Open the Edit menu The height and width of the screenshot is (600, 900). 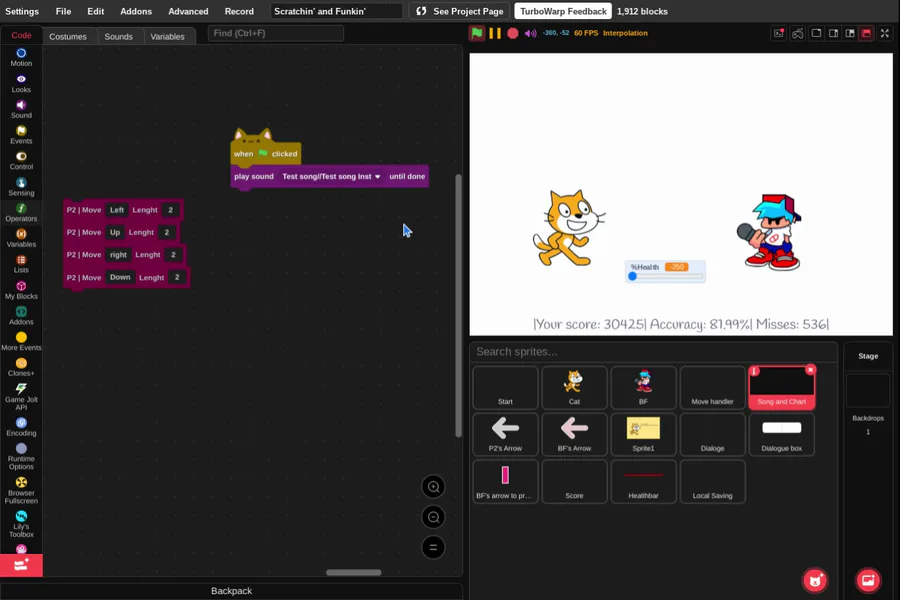click(x=95, y=11)
